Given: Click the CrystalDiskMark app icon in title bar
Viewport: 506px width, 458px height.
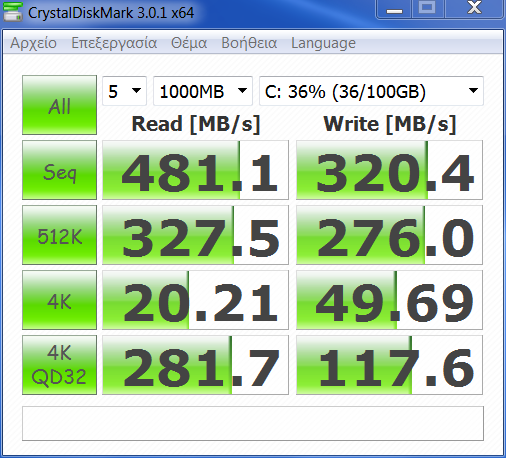Looking at the screenshot, I should coord(13,11).
